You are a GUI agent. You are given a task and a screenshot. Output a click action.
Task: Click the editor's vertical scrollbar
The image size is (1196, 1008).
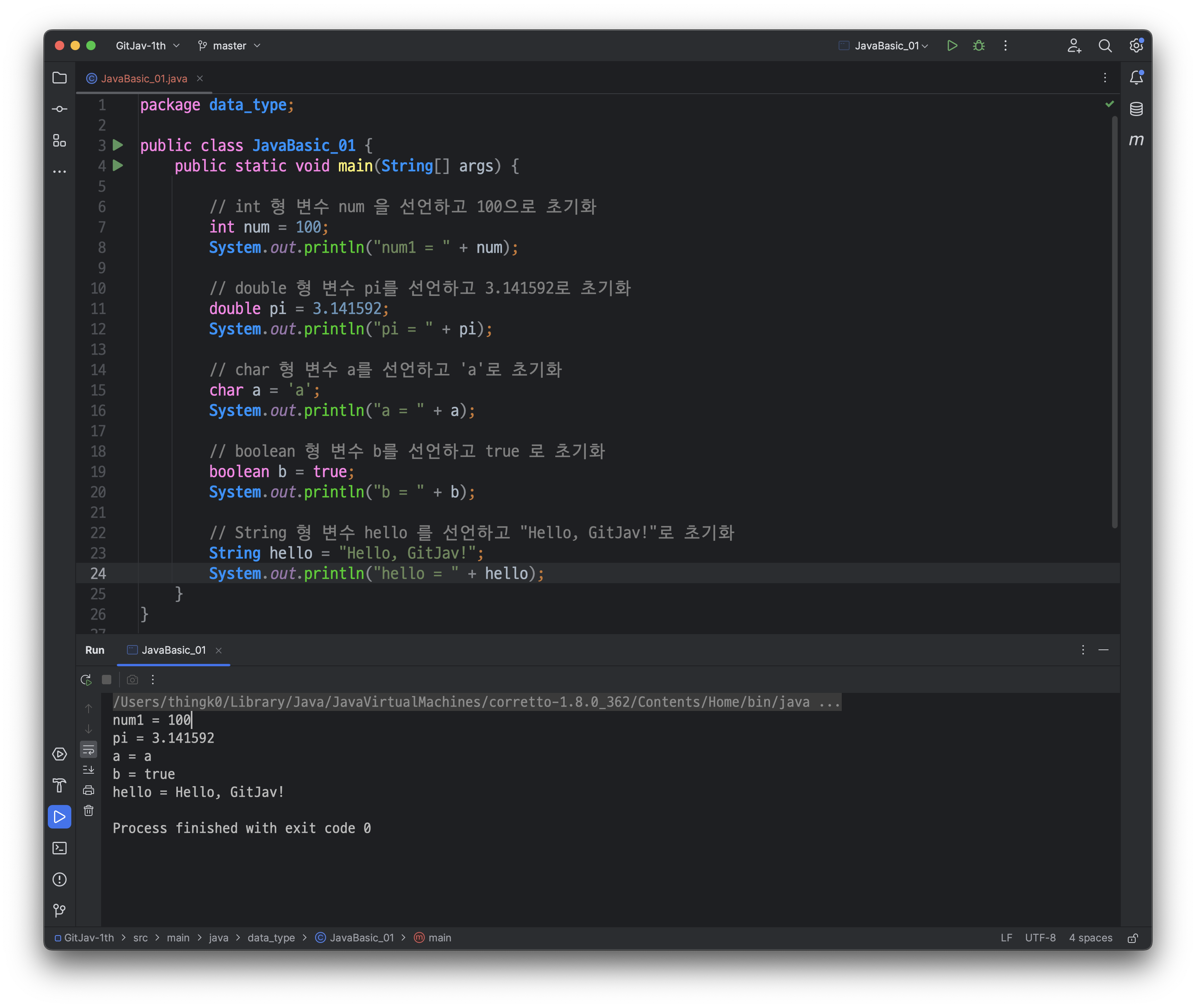tap(1114, 320)
